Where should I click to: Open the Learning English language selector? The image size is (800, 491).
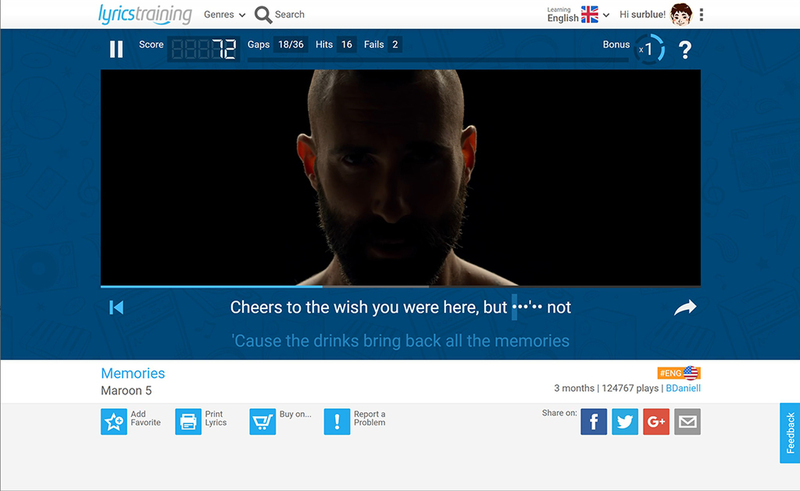pos(578,15)
